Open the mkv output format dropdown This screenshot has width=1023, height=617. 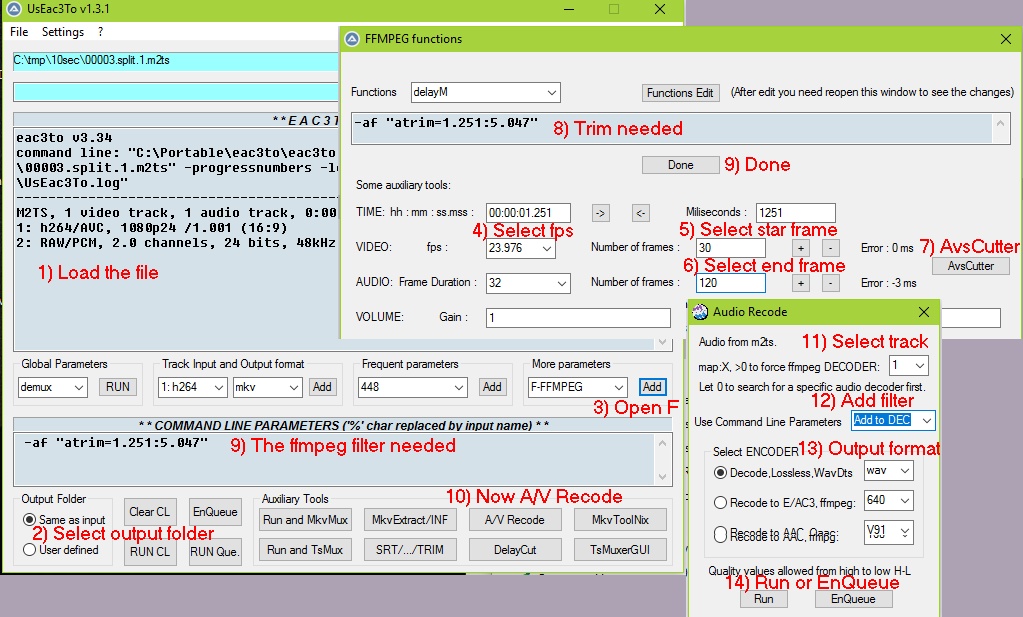(x=267, y=387)
